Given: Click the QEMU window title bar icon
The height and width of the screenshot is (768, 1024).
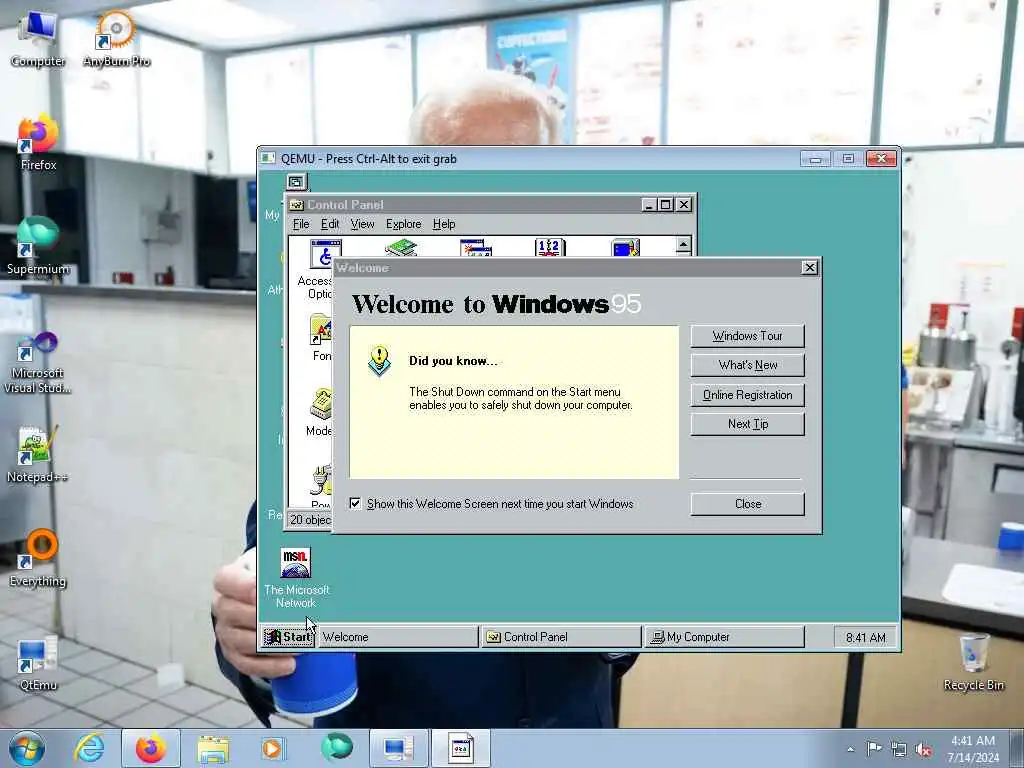Looking at the screenshot, I should (x=268, y=158).
